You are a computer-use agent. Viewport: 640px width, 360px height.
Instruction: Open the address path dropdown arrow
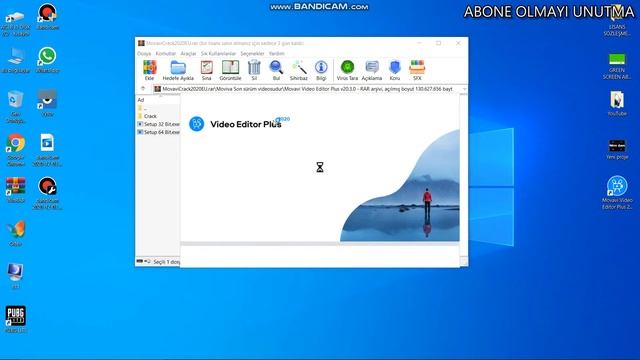click(464, 89)
